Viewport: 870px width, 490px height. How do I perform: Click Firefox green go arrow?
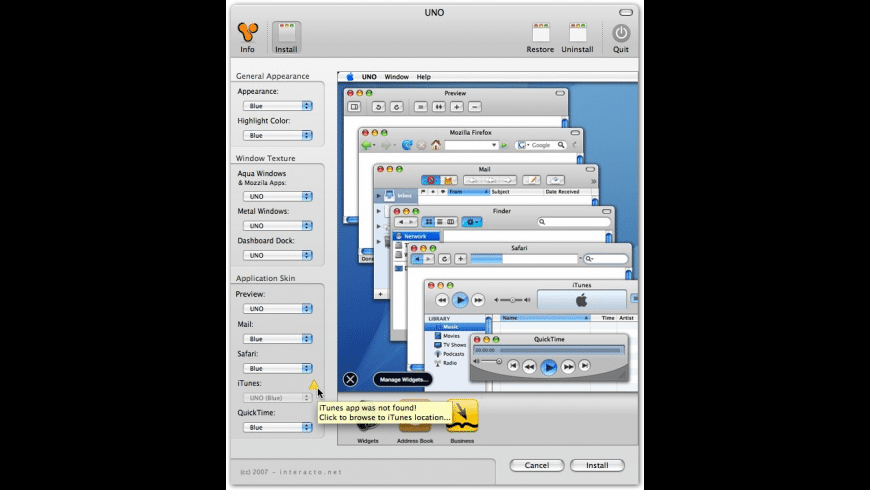504,145
